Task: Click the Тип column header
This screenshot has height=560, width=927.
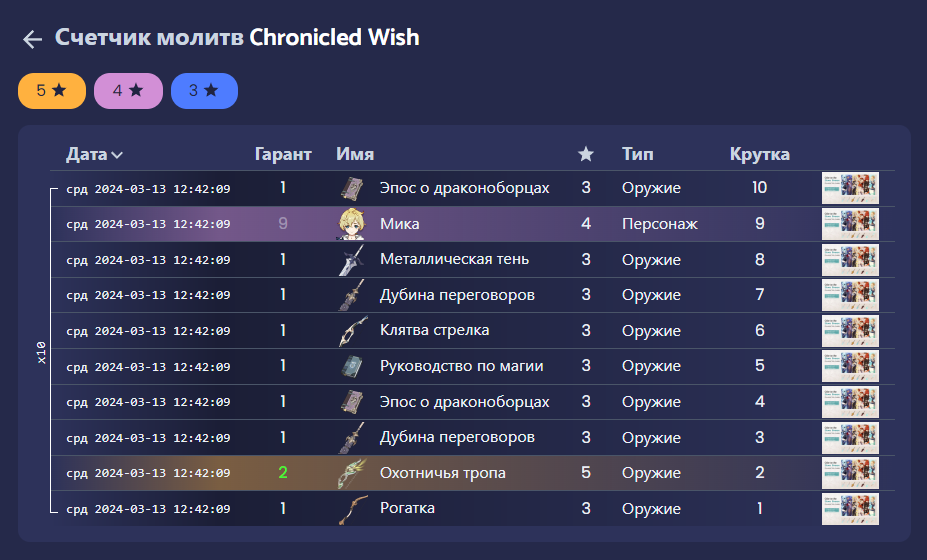Action: (638, 154)
